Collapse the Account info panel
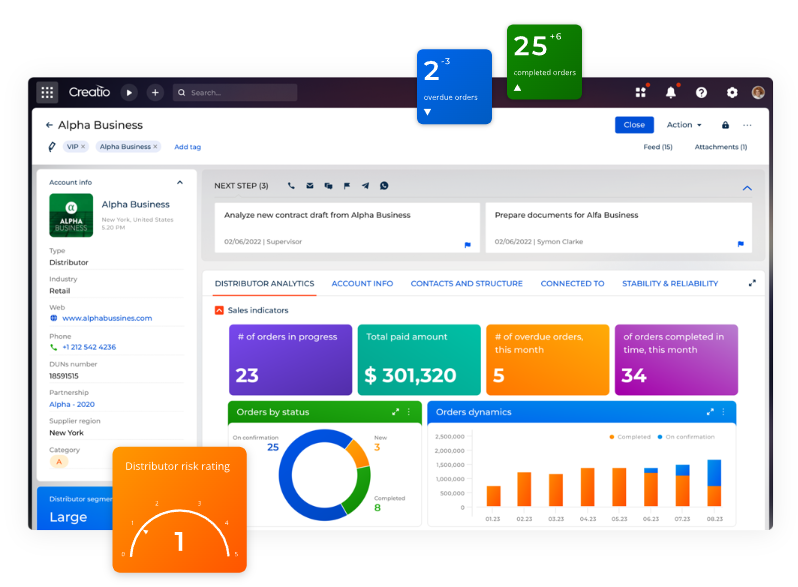The width and height of the screenshot is (798, 587). 180,182
